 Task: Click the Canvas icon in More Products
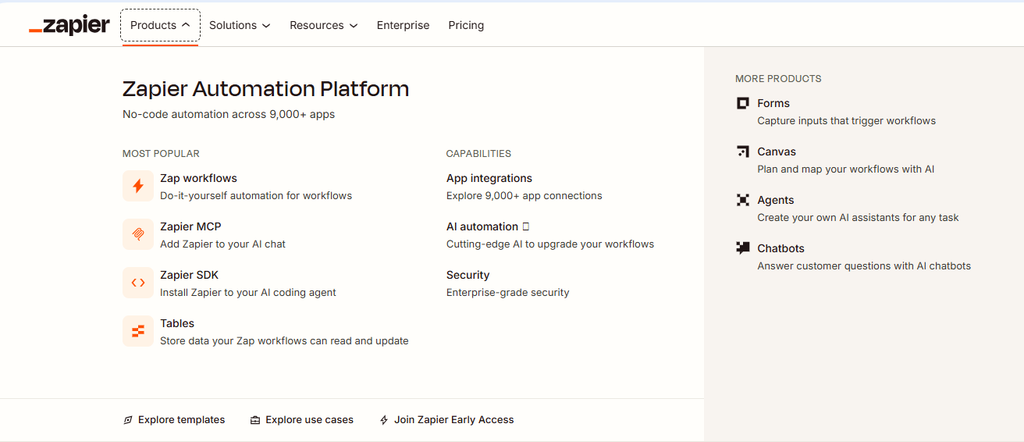pyautogui.click(x=743, y=151)
